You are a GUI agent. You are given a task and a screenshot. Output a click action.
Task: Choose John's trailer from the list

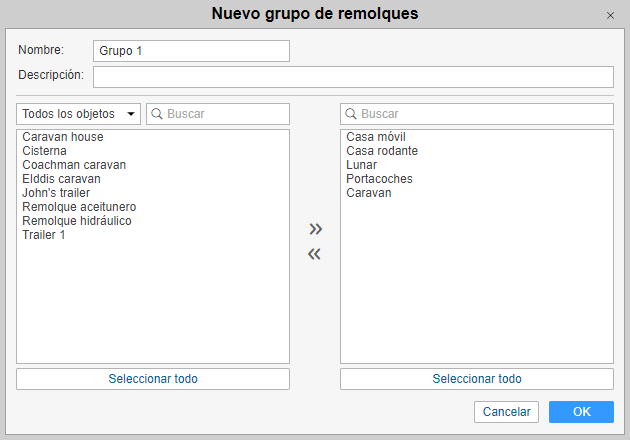(56, 193)
